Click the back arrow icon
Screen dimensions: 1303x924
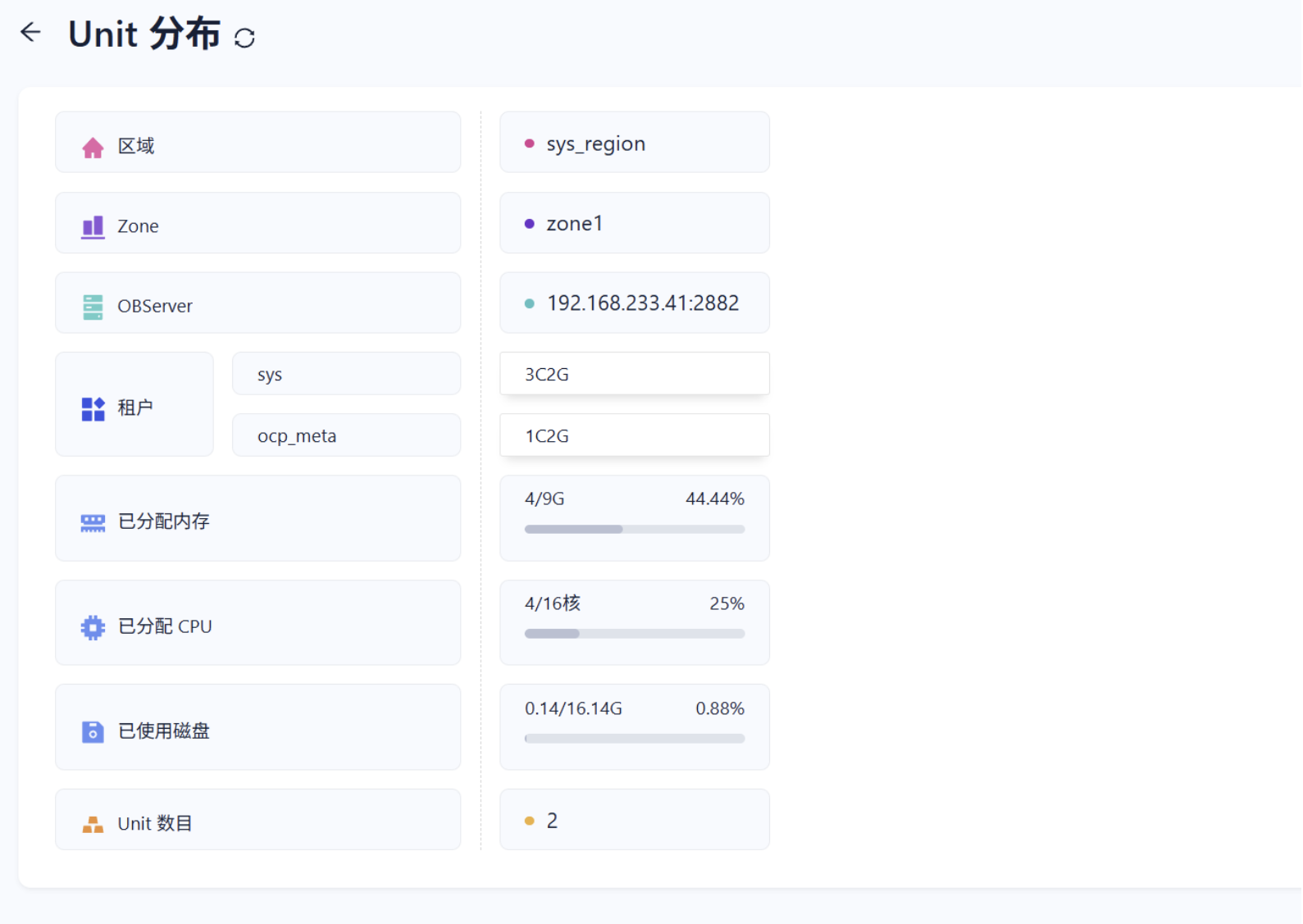pyautogui.click(x=30, y=32)
